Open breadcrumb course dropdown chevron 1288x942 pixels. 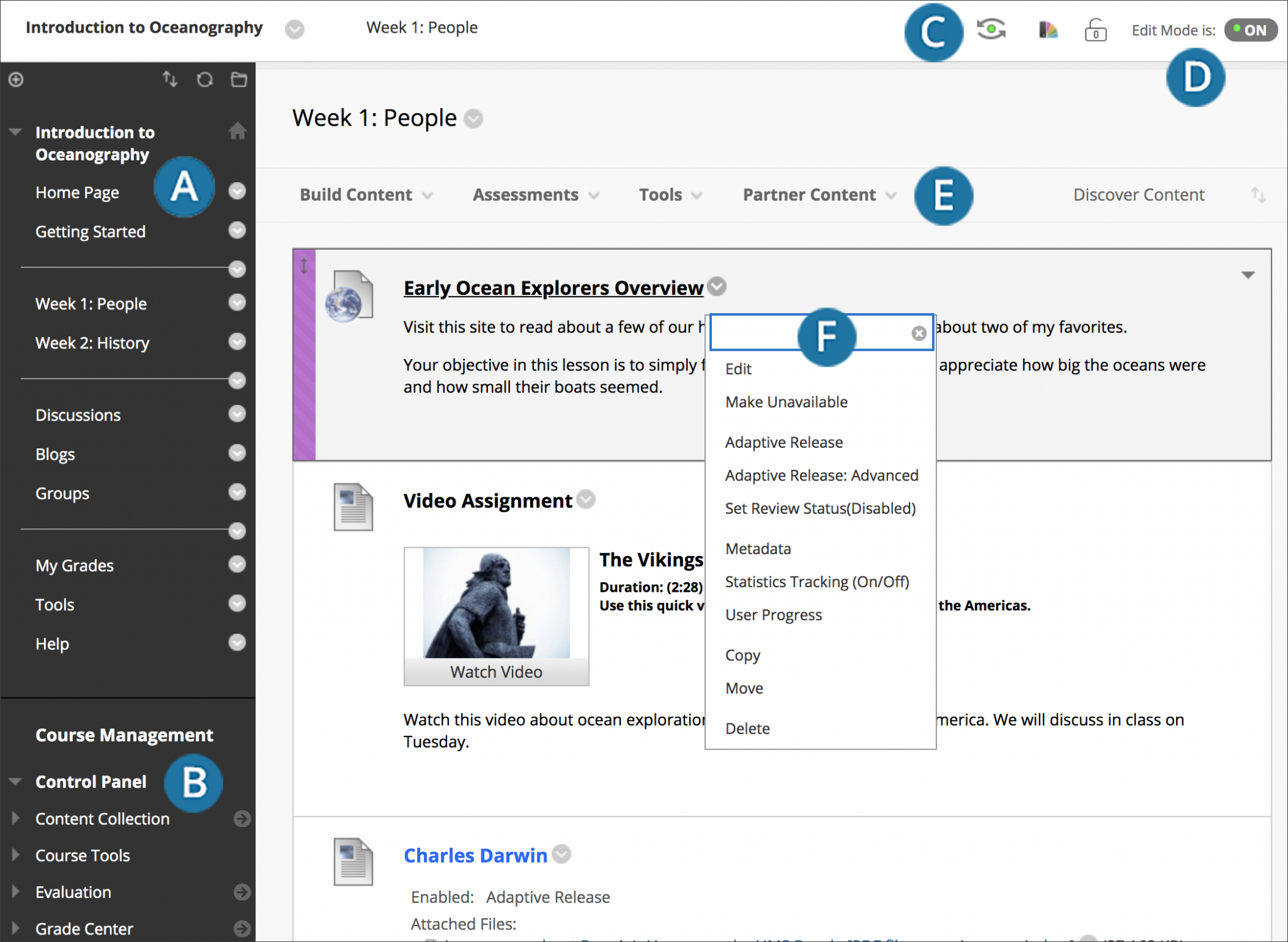coord(294,29)
